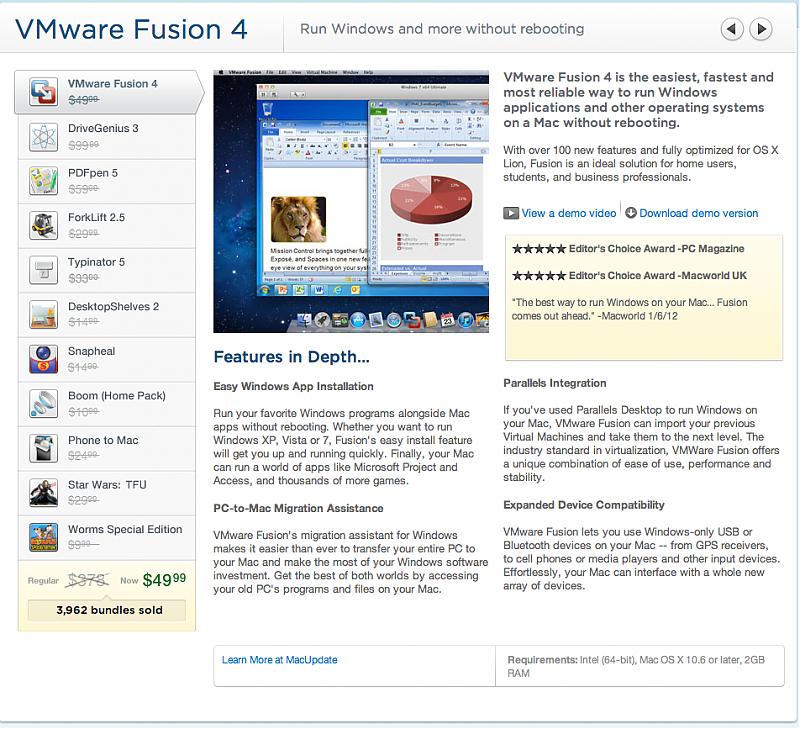Select Star Wars: TFU in sidebar
This screenshot has height=729, width=800.
107,485
